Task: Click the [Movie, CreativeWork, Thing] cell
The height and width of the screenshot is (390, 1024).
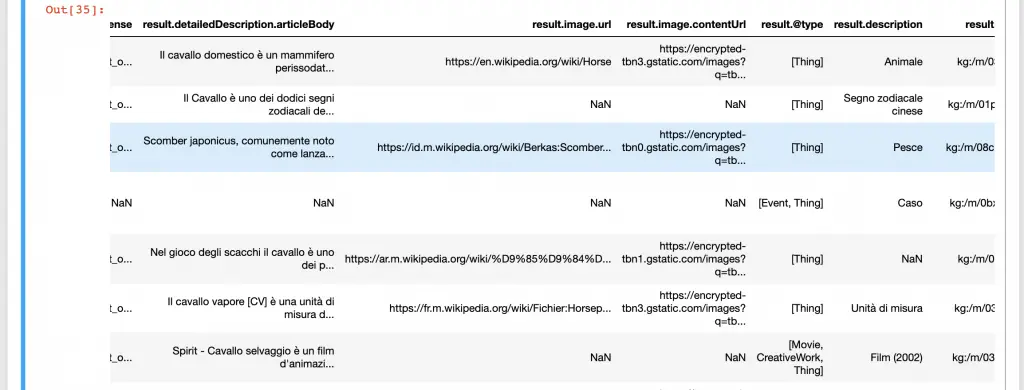Action: [790, 357]
